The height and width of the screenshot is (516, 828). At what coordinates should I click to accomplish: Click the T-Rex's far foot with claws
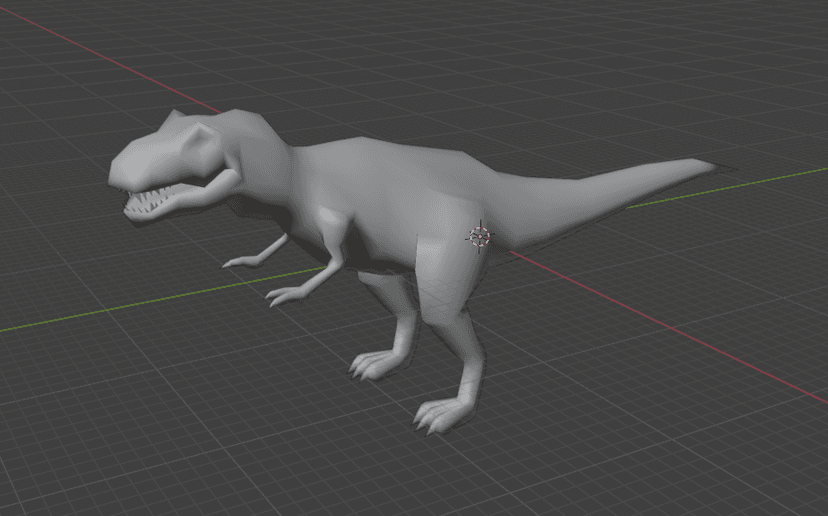tap(372, 364)
